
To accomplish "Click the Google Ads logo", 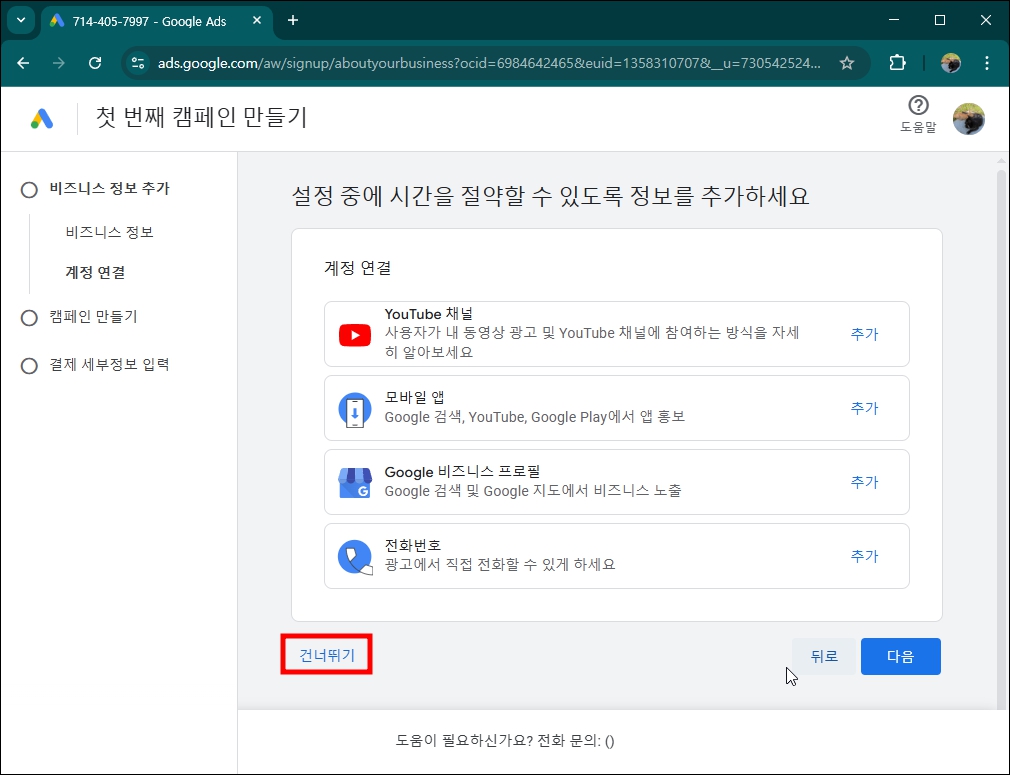I will pos(40,118).
